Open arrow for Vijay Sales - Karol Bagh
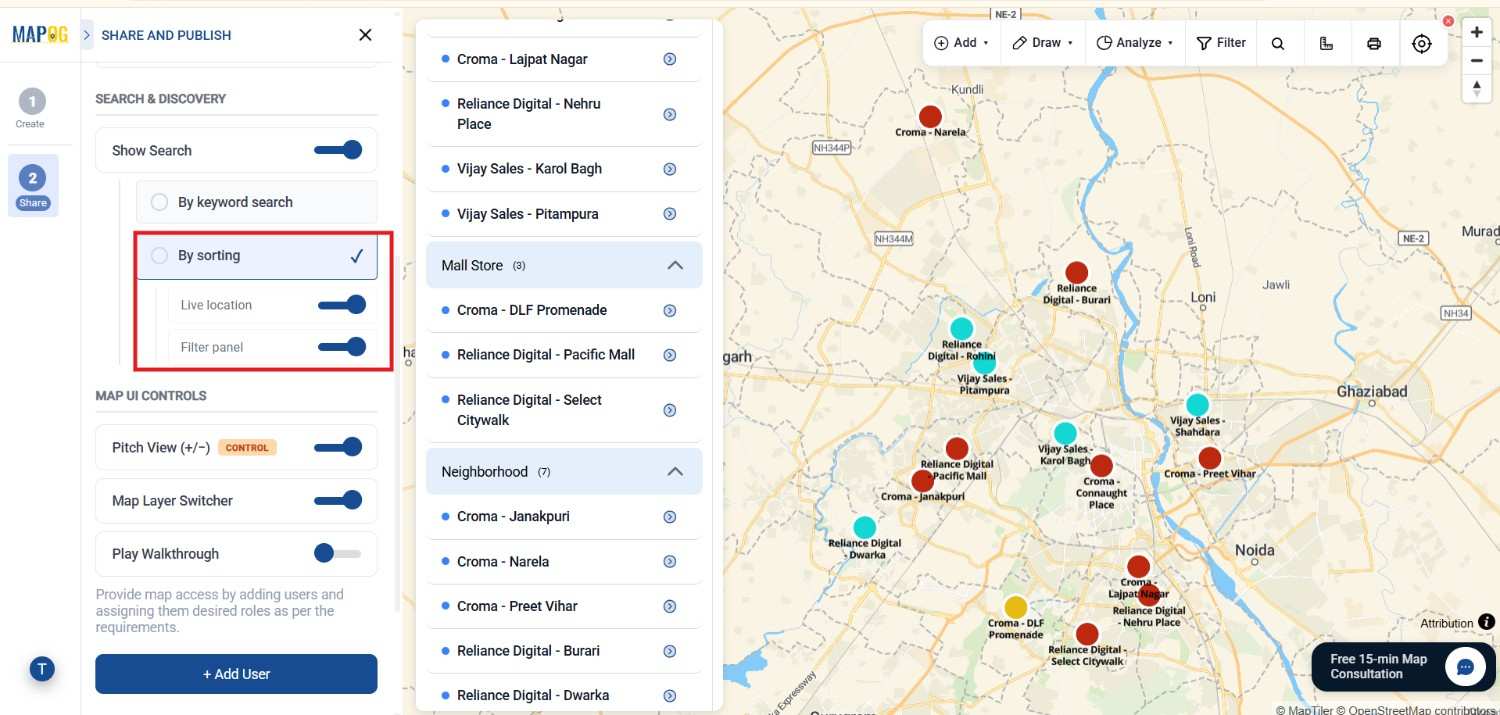Screen dimensions: 1500x715 670,169
